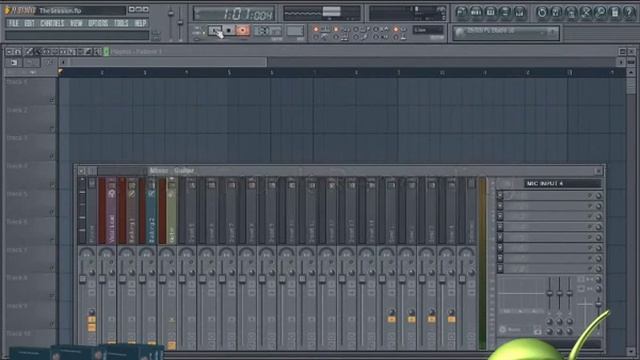Screen dimensions: 640x360
Task: Click the undo history round icon
Action: pos(542,12)
